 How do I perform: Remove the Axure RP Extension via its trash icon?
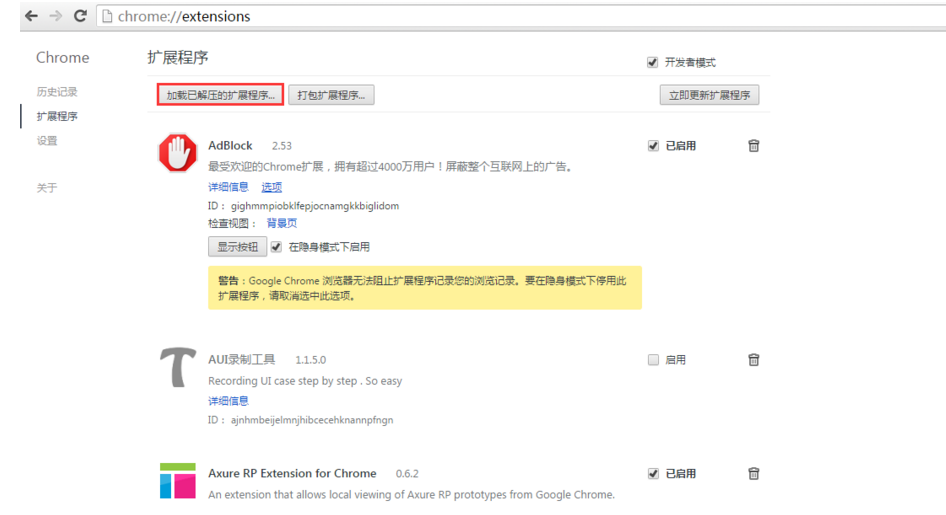pyautogui.click(x=754, y=473)
